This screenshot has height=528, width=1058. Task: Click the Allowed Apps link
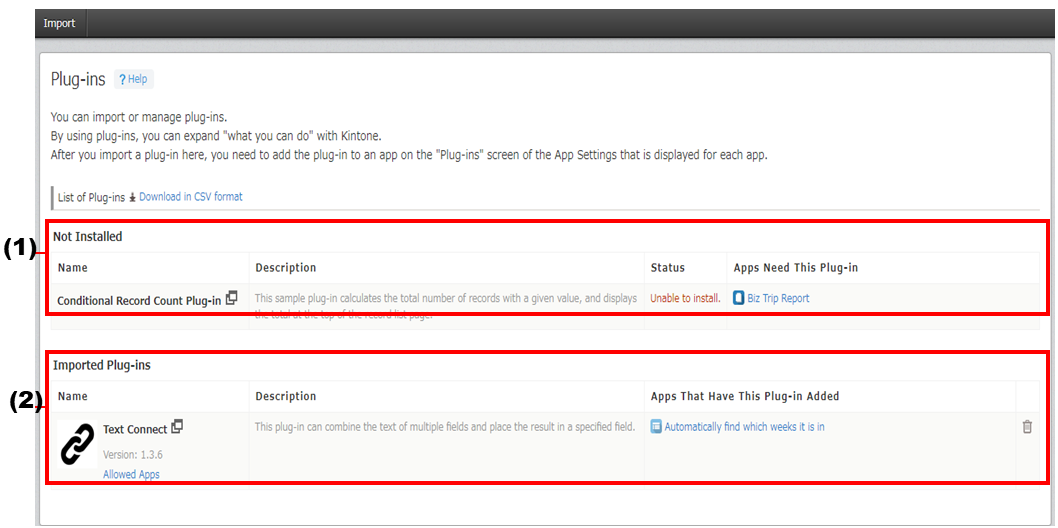132,474
